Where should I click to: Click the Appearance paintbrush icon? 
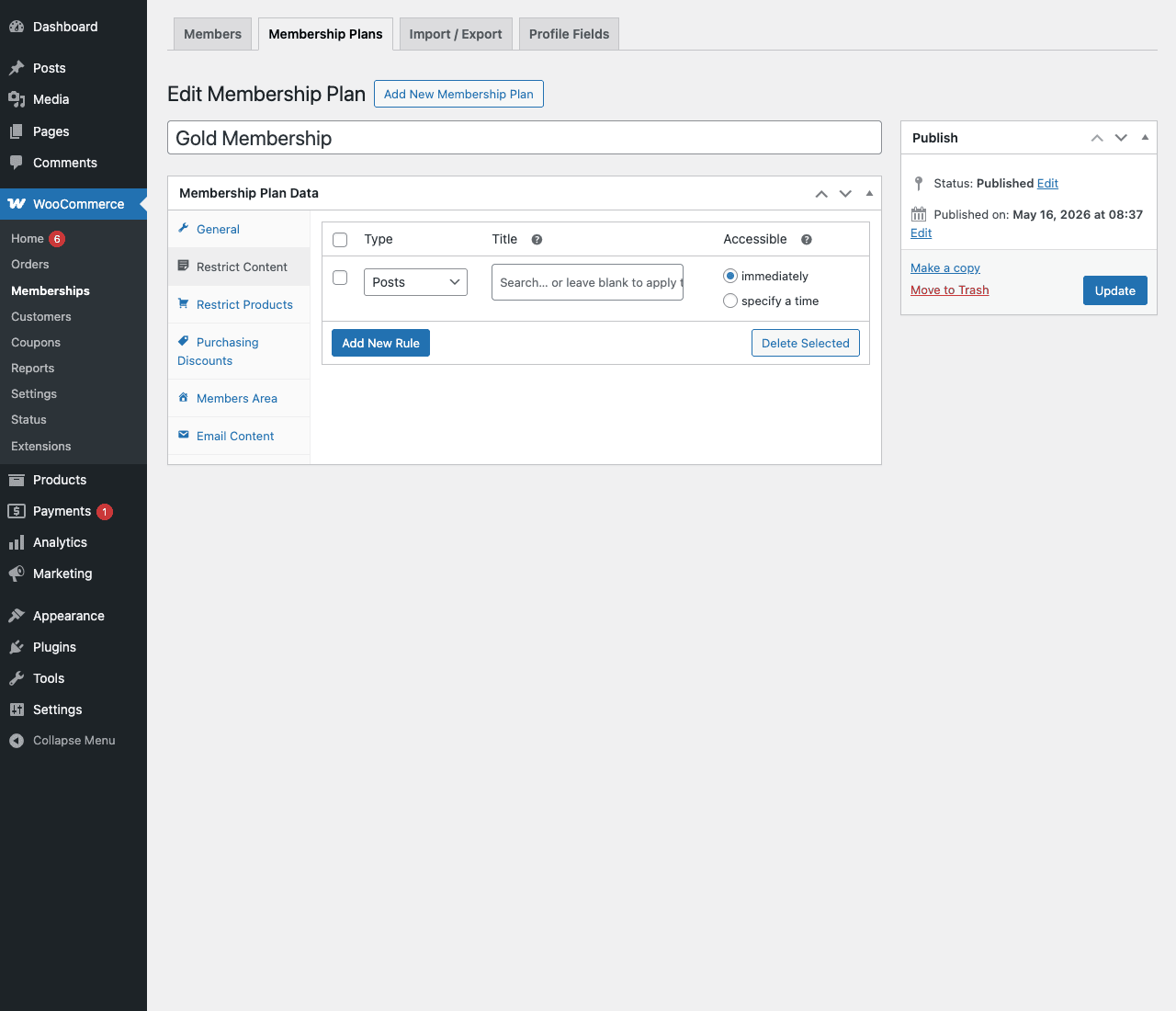17,616
